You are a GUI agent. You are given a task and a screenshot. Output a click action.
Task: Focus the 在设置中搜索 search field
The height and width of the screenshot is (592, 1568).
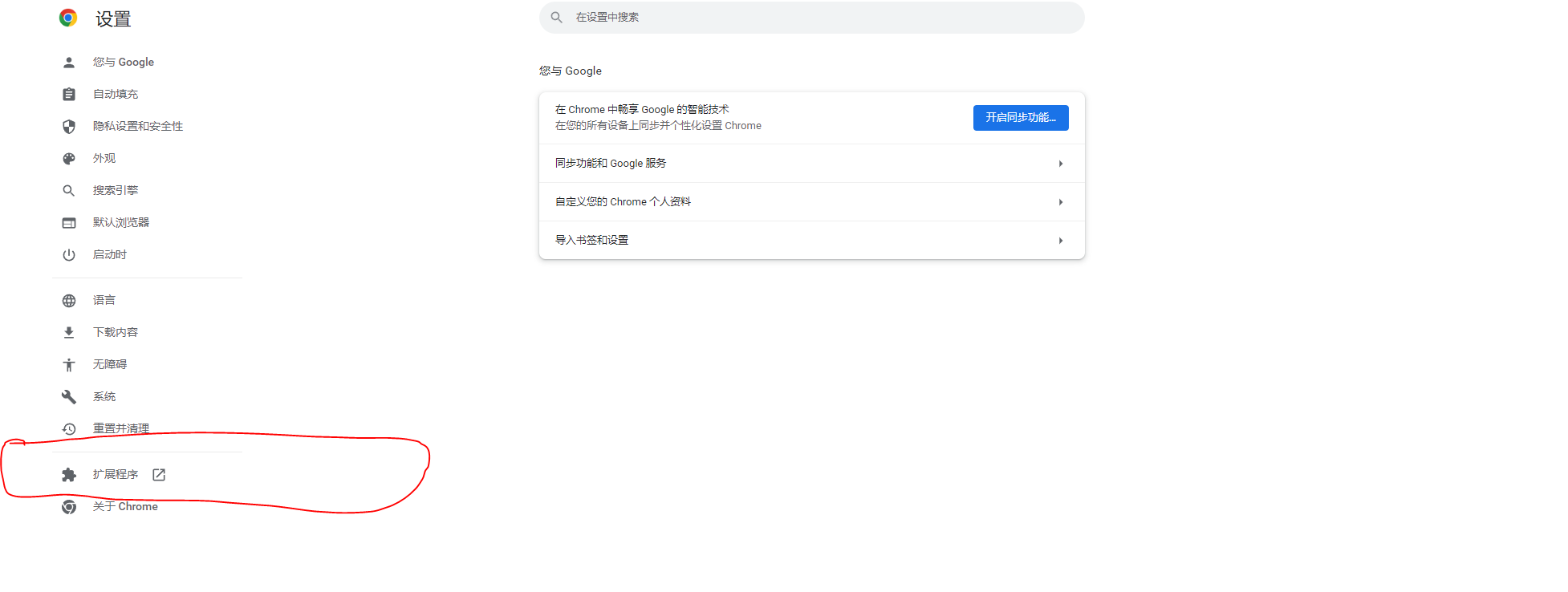(x=812, y=18)
